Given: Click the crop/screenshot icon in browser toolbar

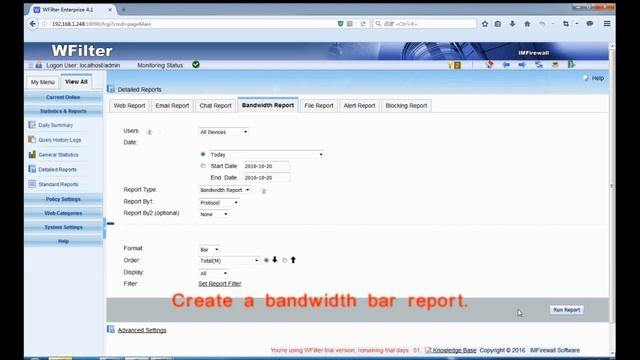Looking at the screenshot, I should (x=566, y=24).
